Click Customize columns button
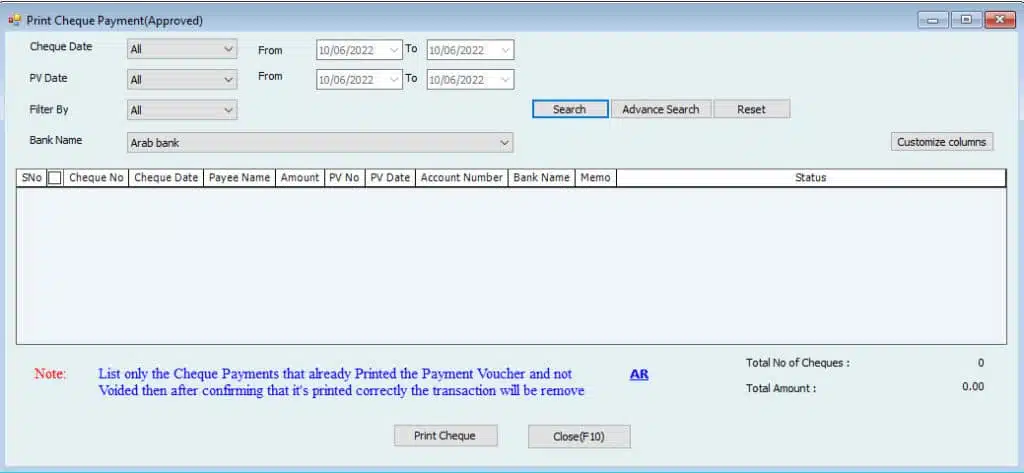 [942, 142]
